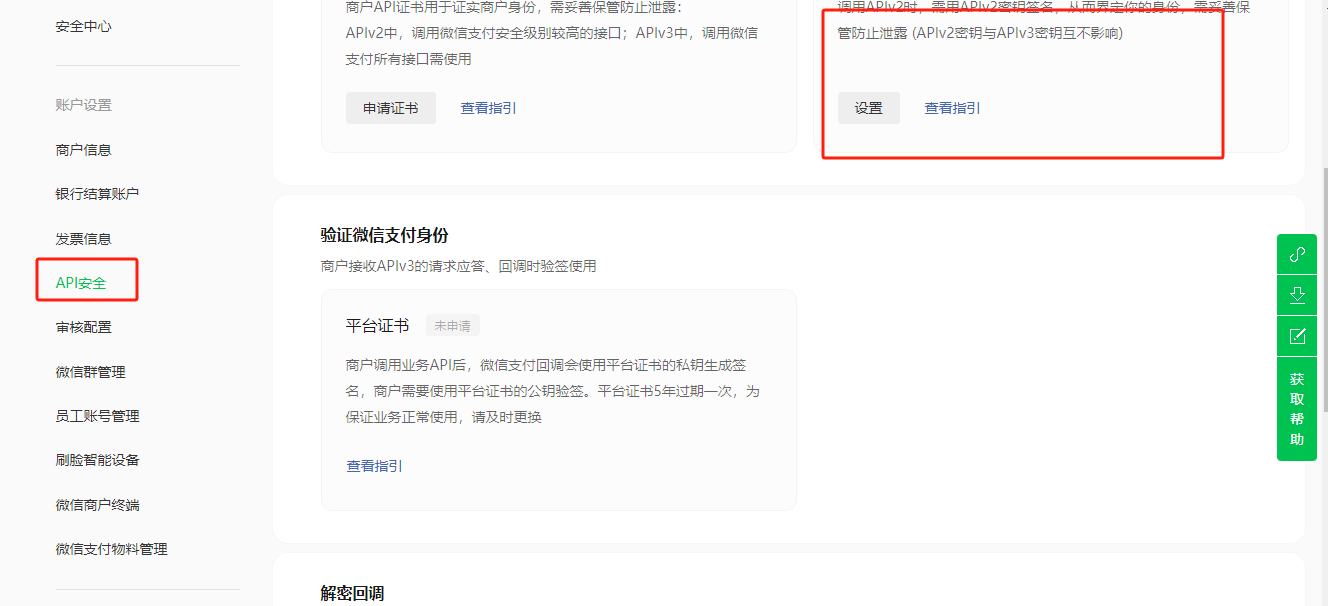This screenshot has width=1328, height=606.
Task: Open 商户信息 in the sidebar
Action: [x=84, y=150]
